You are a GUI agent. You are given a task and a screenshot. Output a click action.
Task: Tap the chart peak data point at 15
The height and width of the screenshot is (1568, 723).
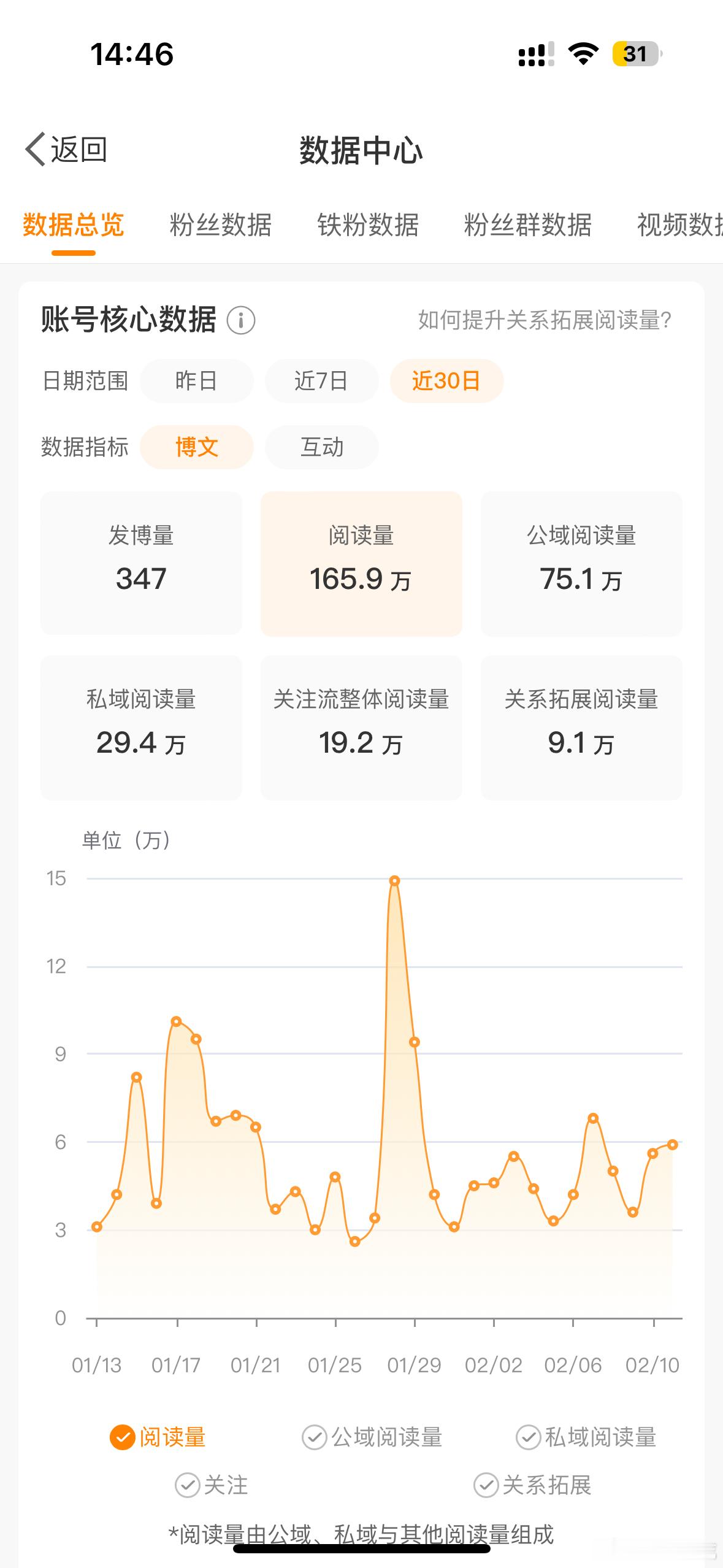tap(395, 881)
